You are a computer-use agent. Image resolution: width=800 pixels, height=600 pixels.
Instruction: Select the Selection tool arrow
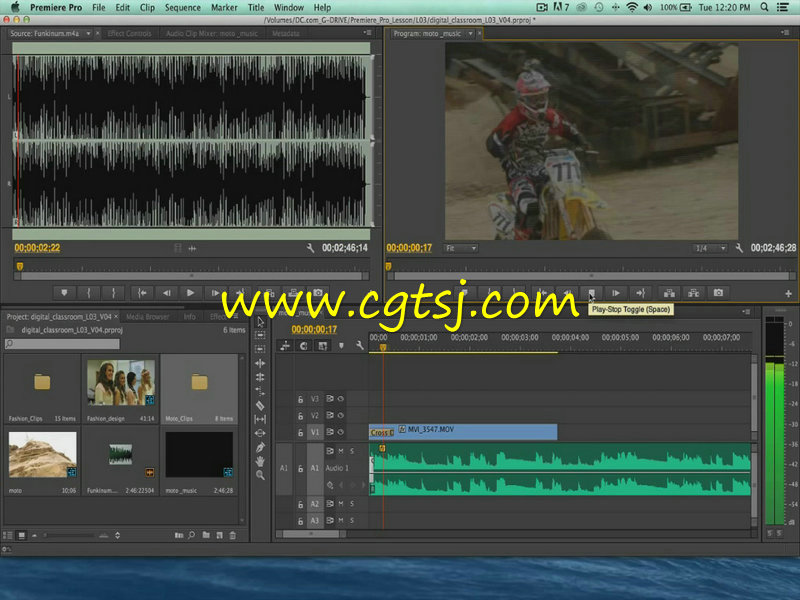pos(260,322)
